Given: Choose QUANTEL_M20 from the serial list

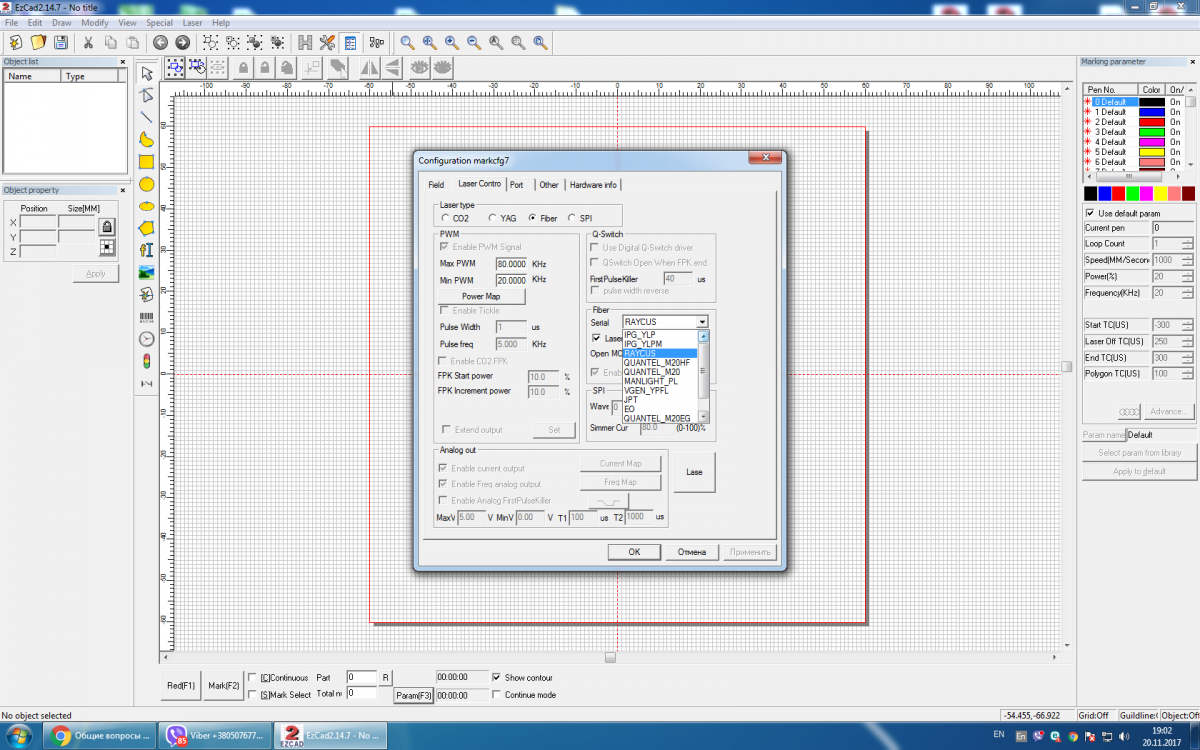Looking at the screenshot, I should pyautogui.click(x=659, y=372).
